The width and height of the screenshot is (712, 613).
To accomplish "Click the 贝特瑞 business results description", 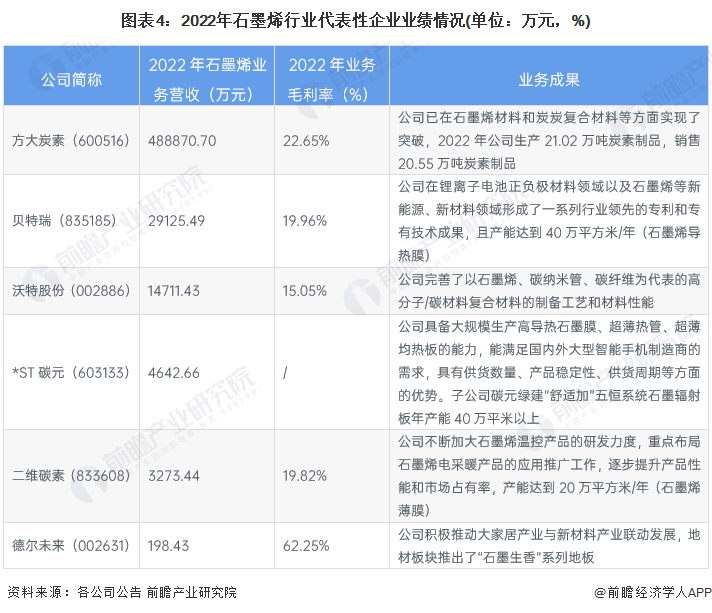I will [549, 221].
